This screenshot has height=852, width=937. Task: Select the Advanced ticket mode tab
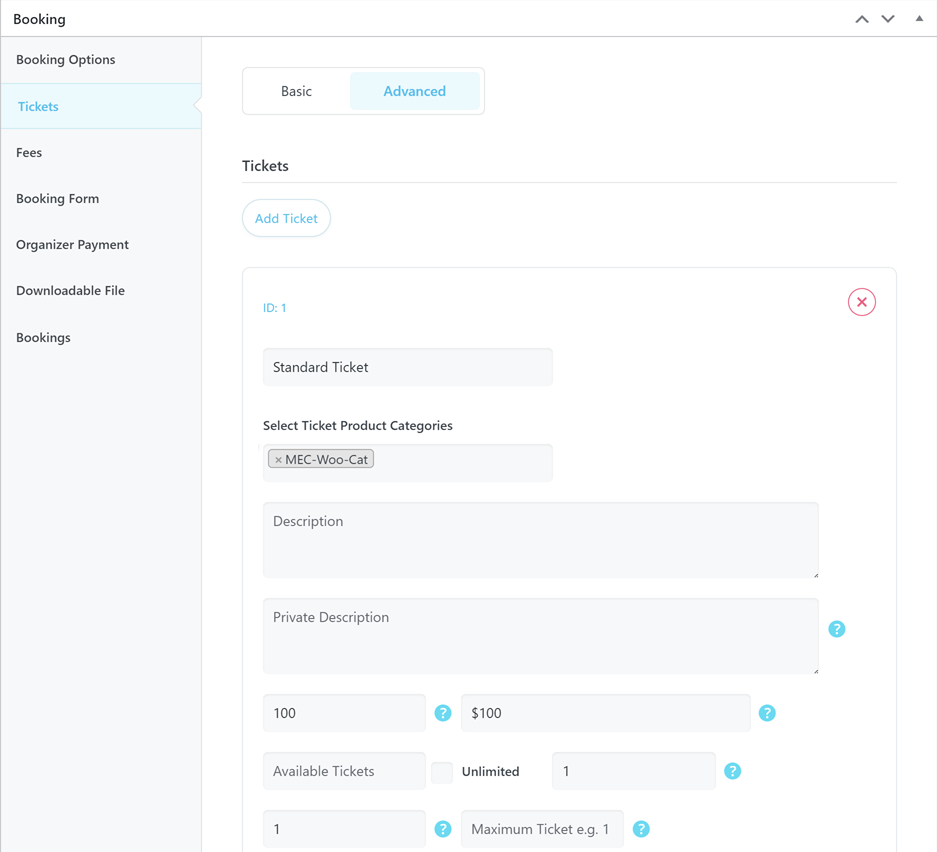click(x=415, y=91)
